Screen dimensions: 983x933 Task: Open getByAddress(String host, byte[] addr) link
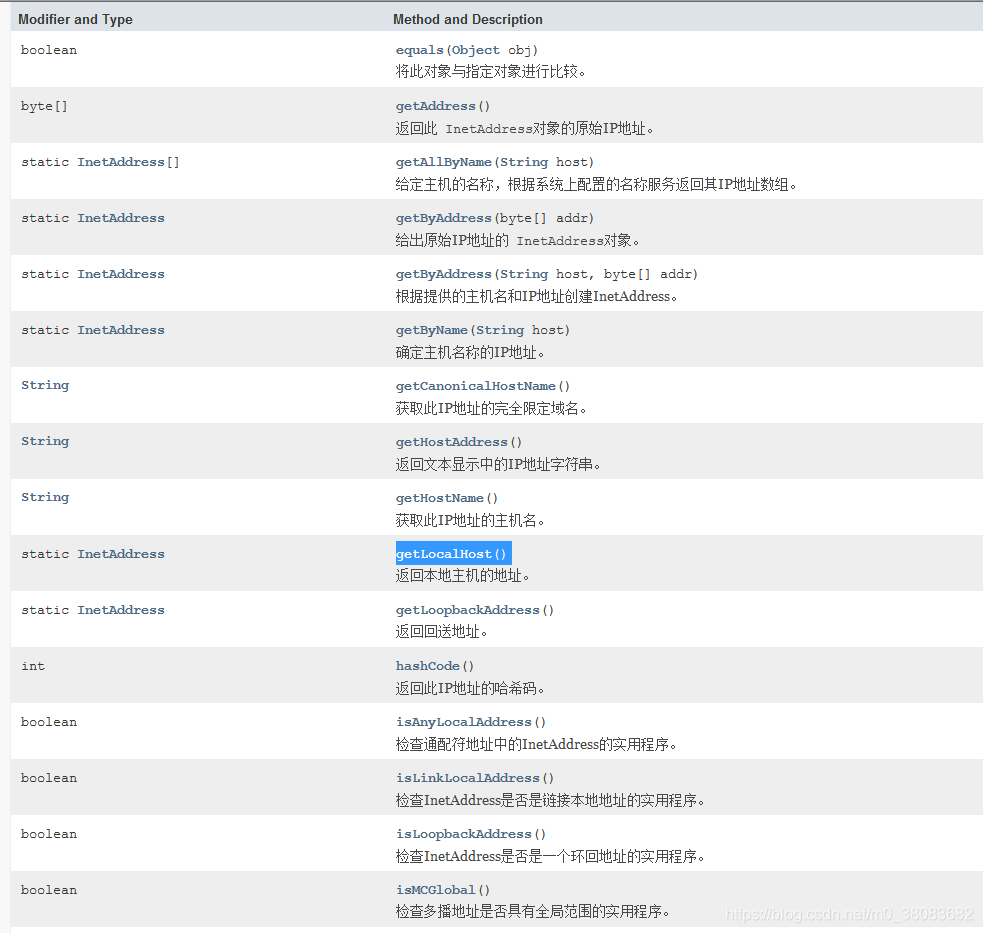pos(443,273)
